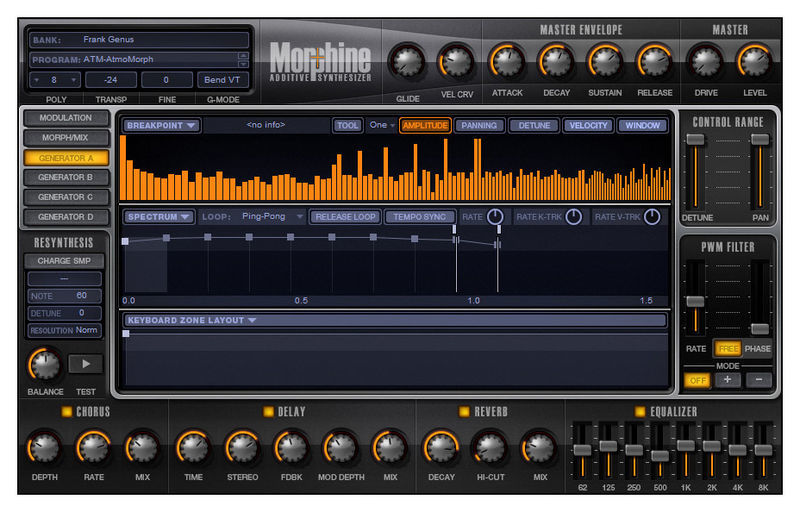Open the Spectrum dropdown
The width and height of the screenshot is (800, 512).
click(x=159, y=217)
